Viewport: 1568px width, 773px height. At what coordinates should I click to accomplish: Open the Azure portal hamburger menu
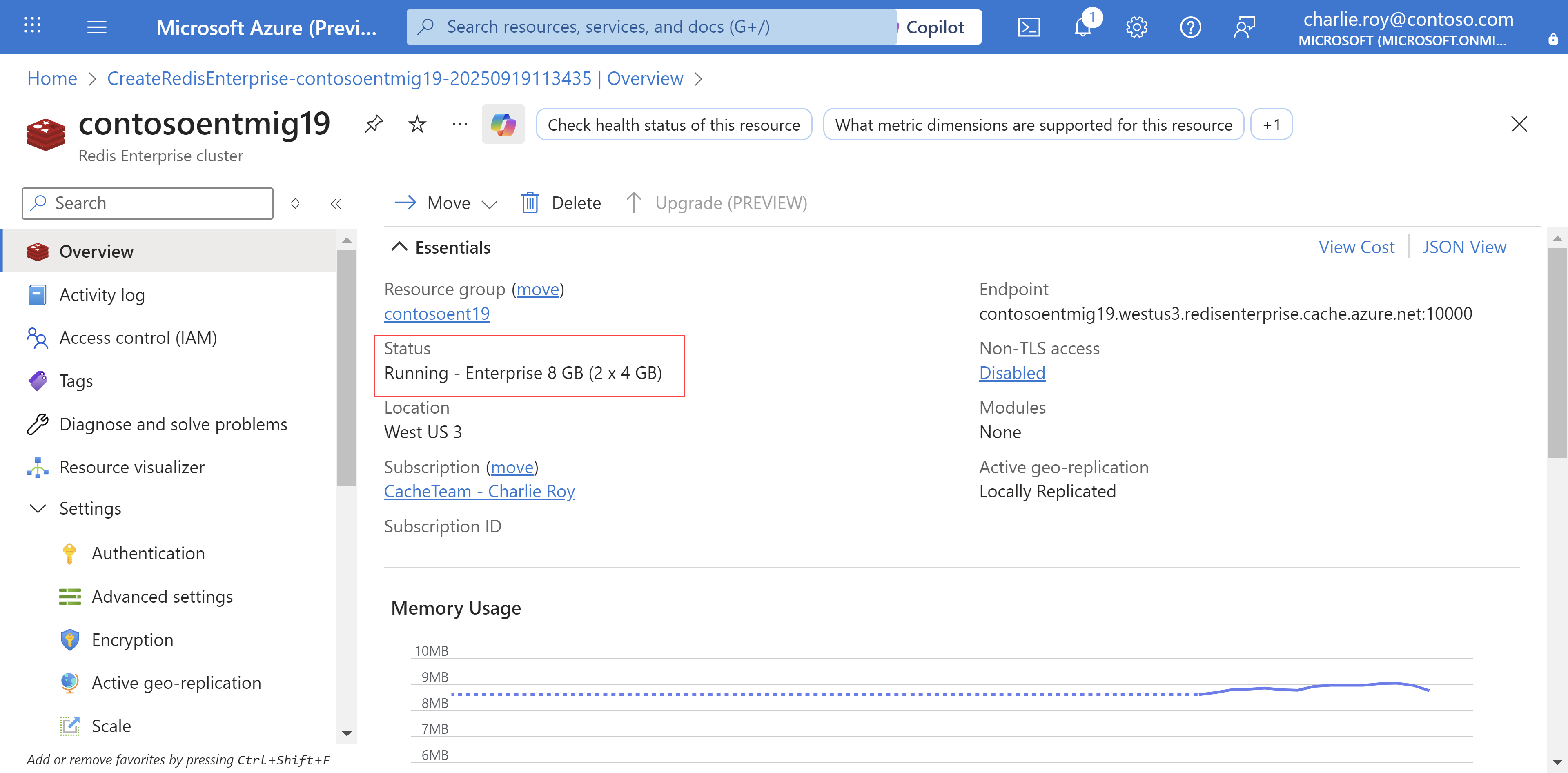pyautogui.click(x=97, y=27)
